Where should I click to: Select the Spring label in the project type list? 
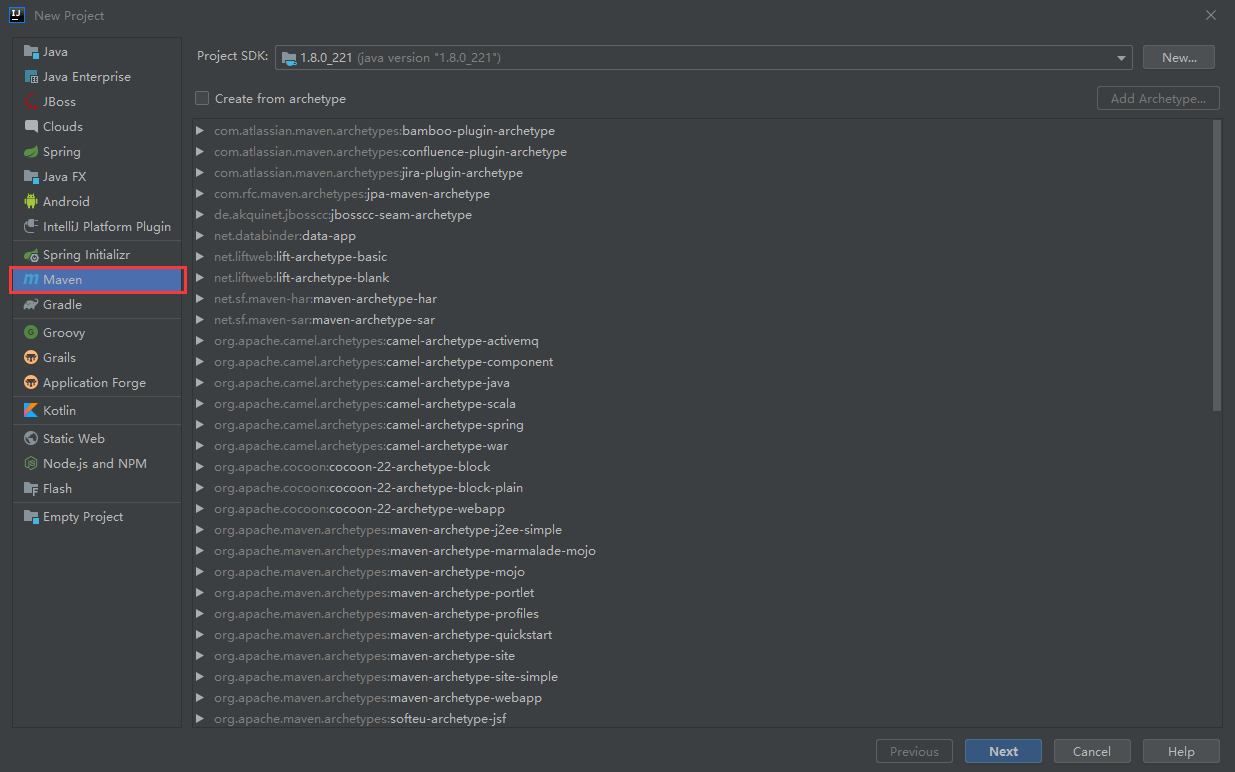click(x=62, y=152)
